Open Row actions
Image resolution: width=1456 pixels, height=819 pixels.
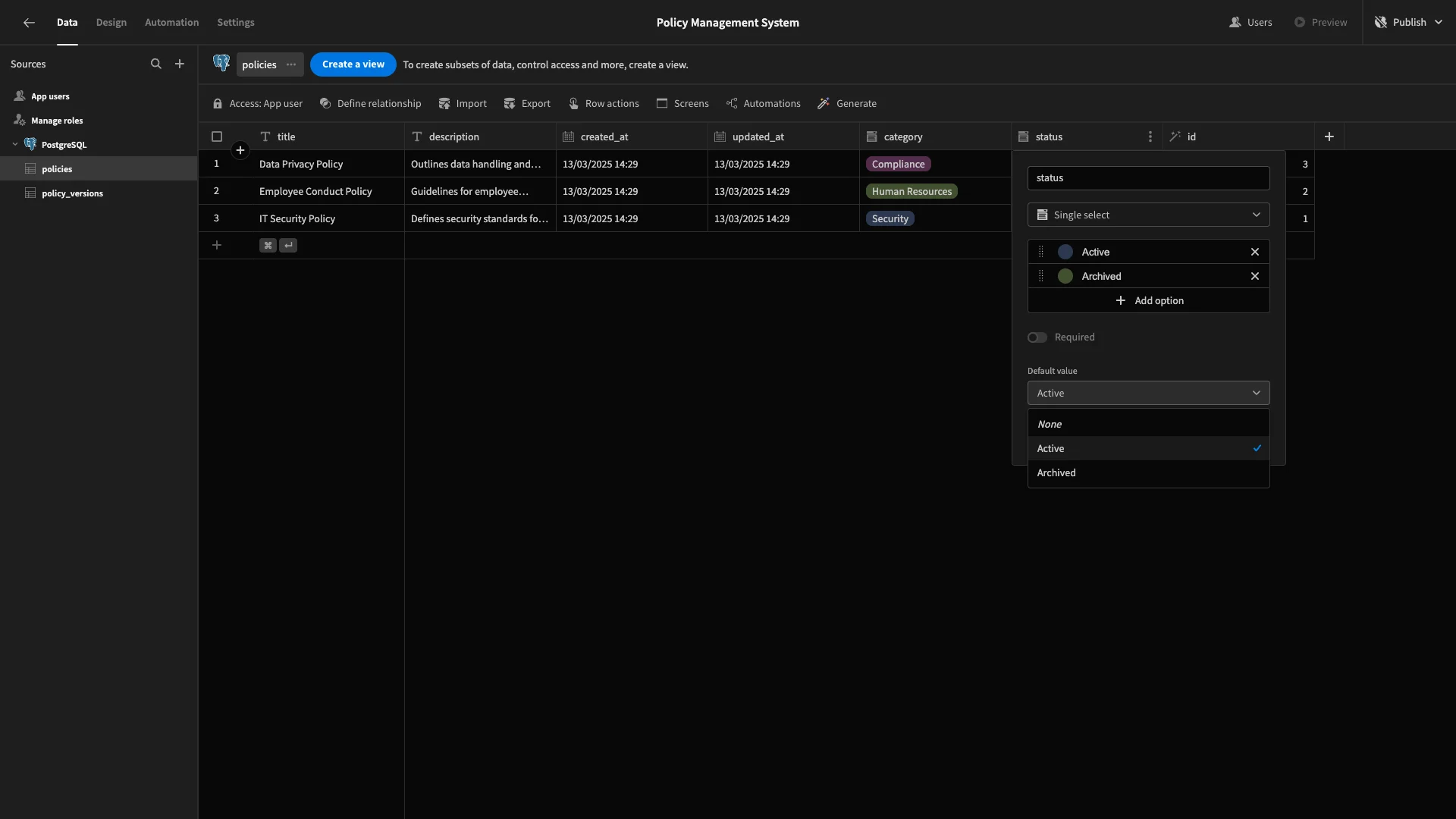pos(604,103)
